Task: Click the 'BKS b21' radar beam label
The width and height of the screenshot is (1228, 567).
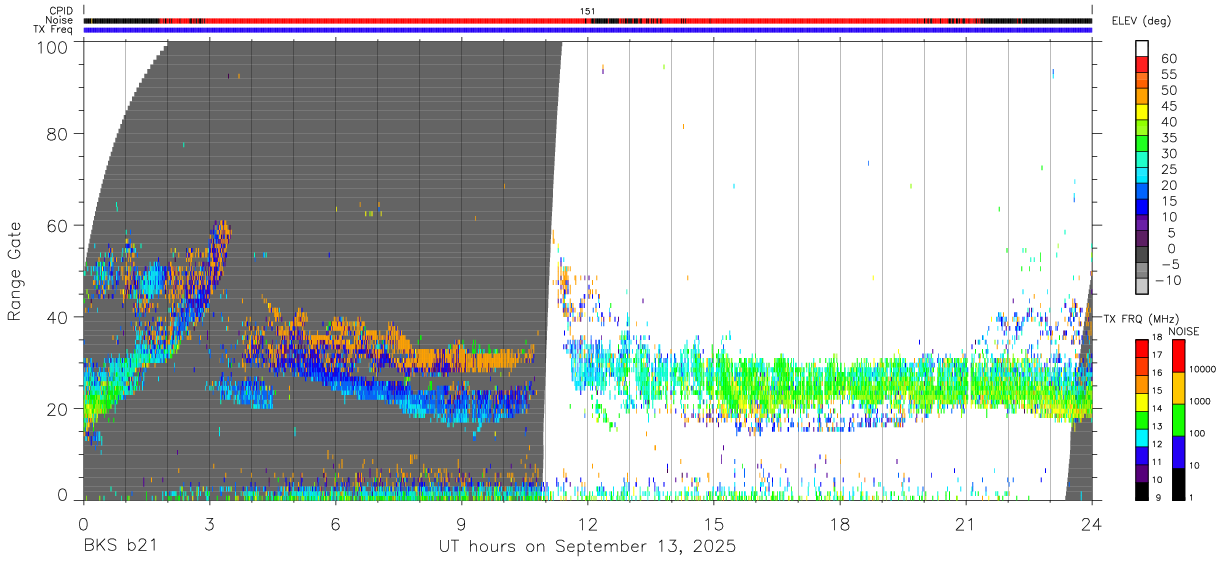Action: [119, 546]
